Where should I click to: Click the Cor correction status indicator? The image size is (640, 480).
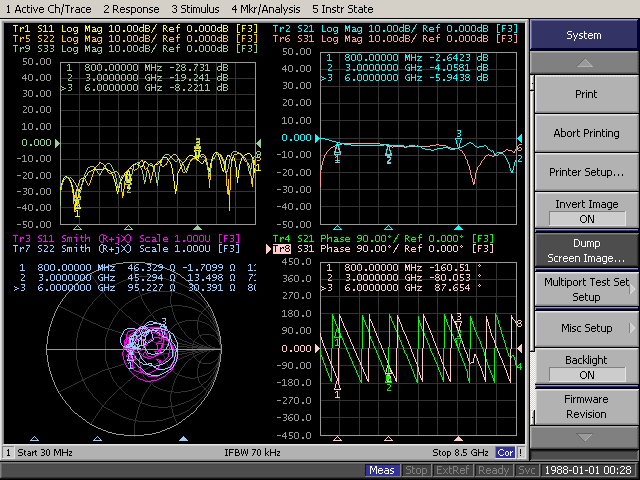[x=506, y=453]
